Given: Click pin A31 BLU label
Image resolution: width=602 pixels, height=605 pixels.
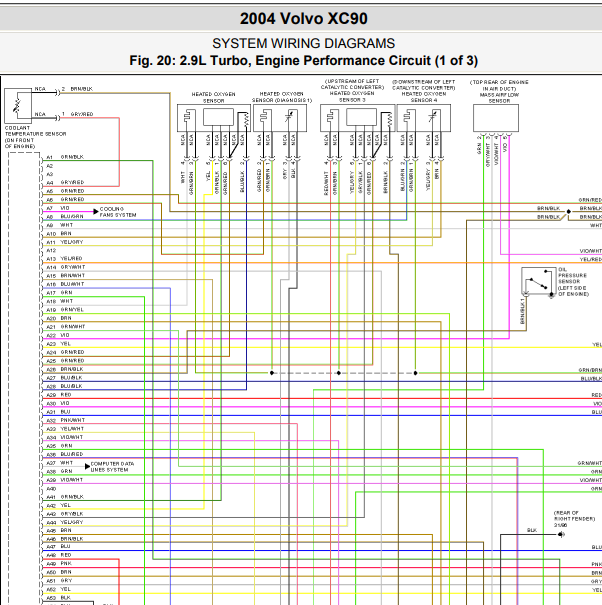Looking at the screenshot, I should 58,412.
